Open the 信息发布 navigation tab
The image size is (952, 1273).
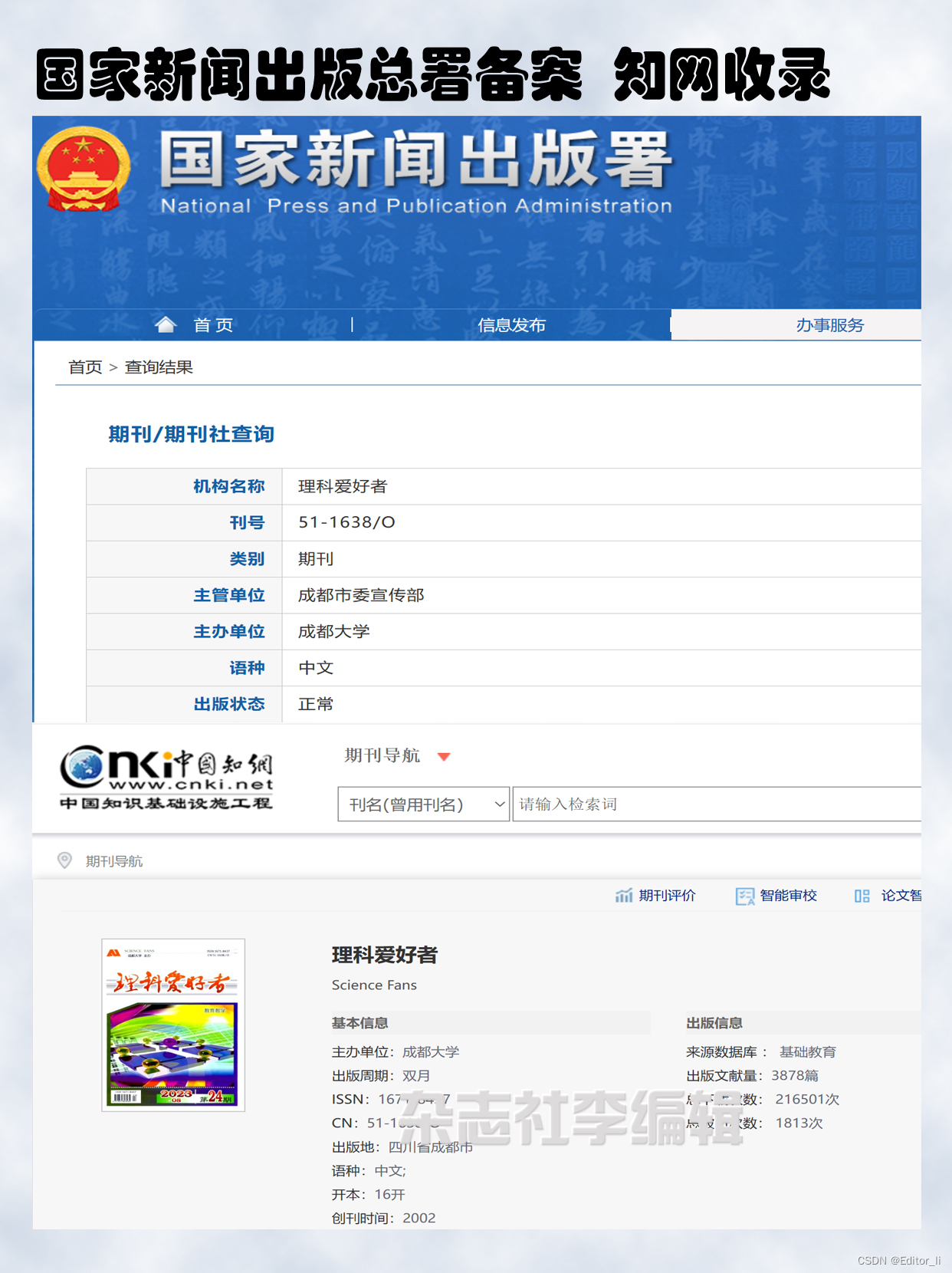[511, 325]
